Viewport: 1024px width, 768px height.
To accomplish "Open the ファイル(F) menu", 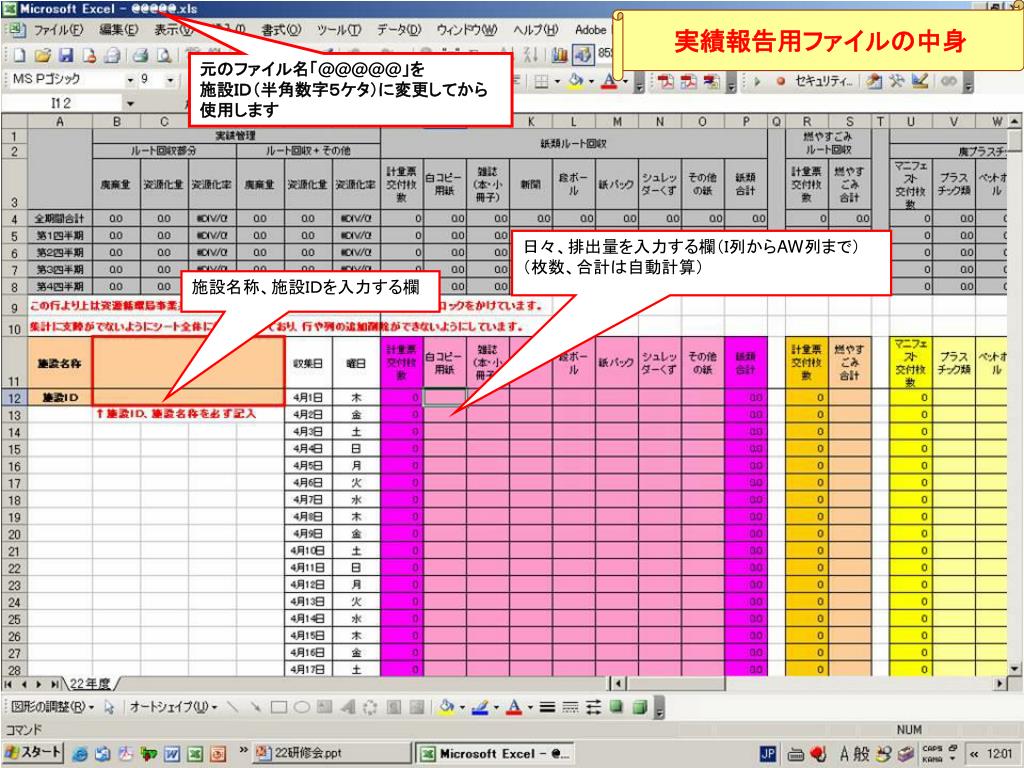I will pyautogui.click(x=58, y=30).
